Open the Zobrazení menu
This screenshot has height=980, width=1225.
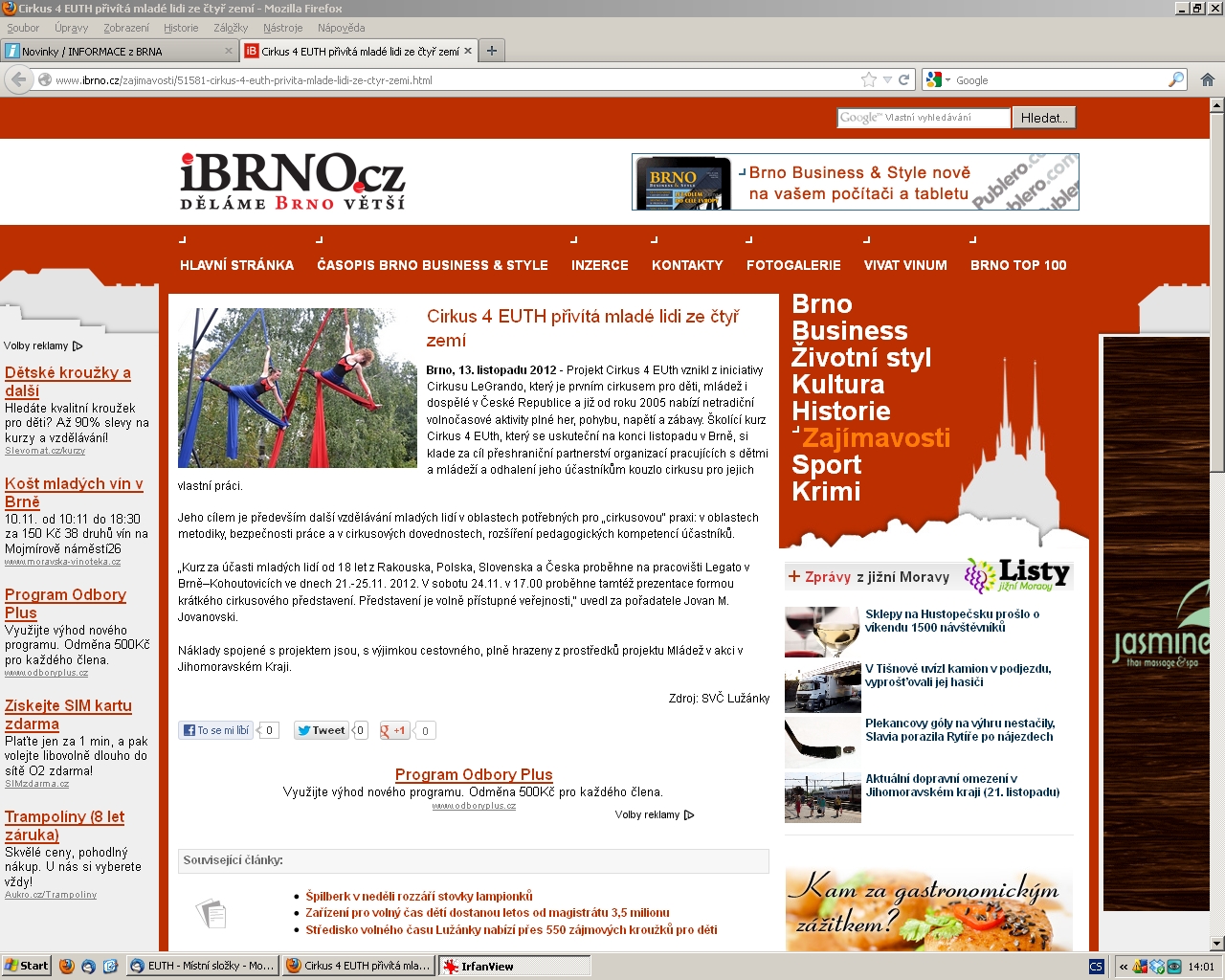click(126, 28)
